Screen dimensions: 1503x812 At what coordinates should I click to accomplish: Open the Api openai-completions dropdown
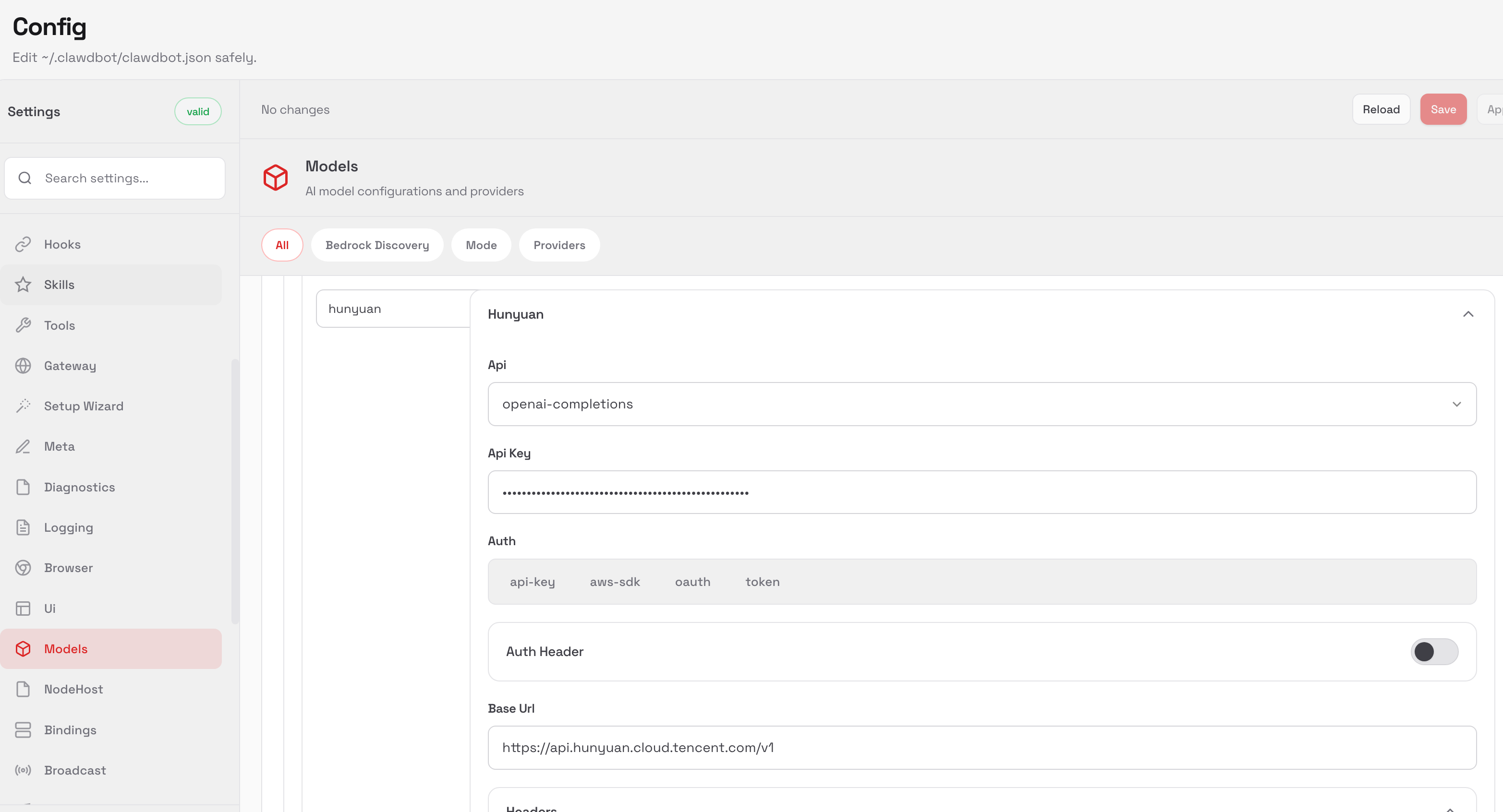[982, 404]
